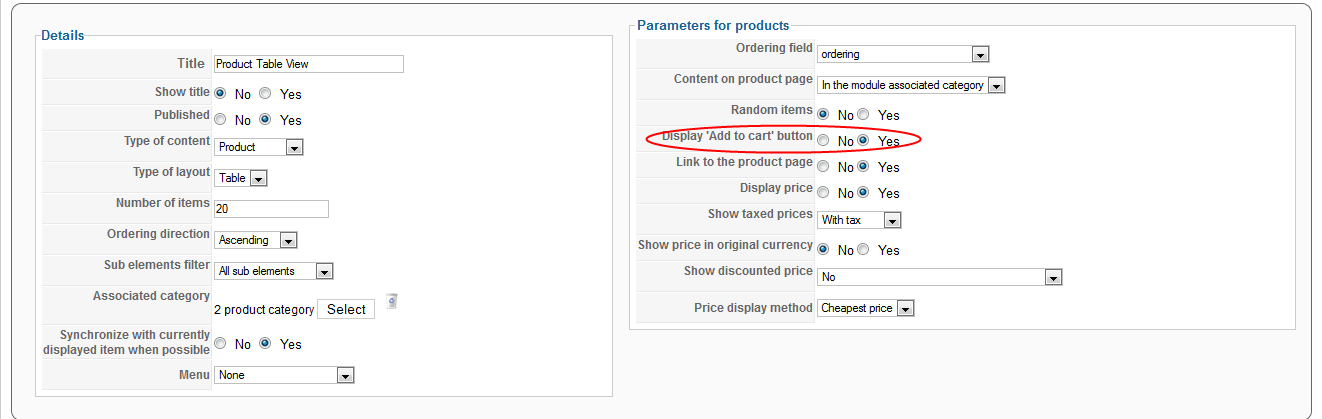The height and width of the screenshot is (419, 1322).
Task: Set Synchronize with displayed item to No
Action: pos(220,344)
